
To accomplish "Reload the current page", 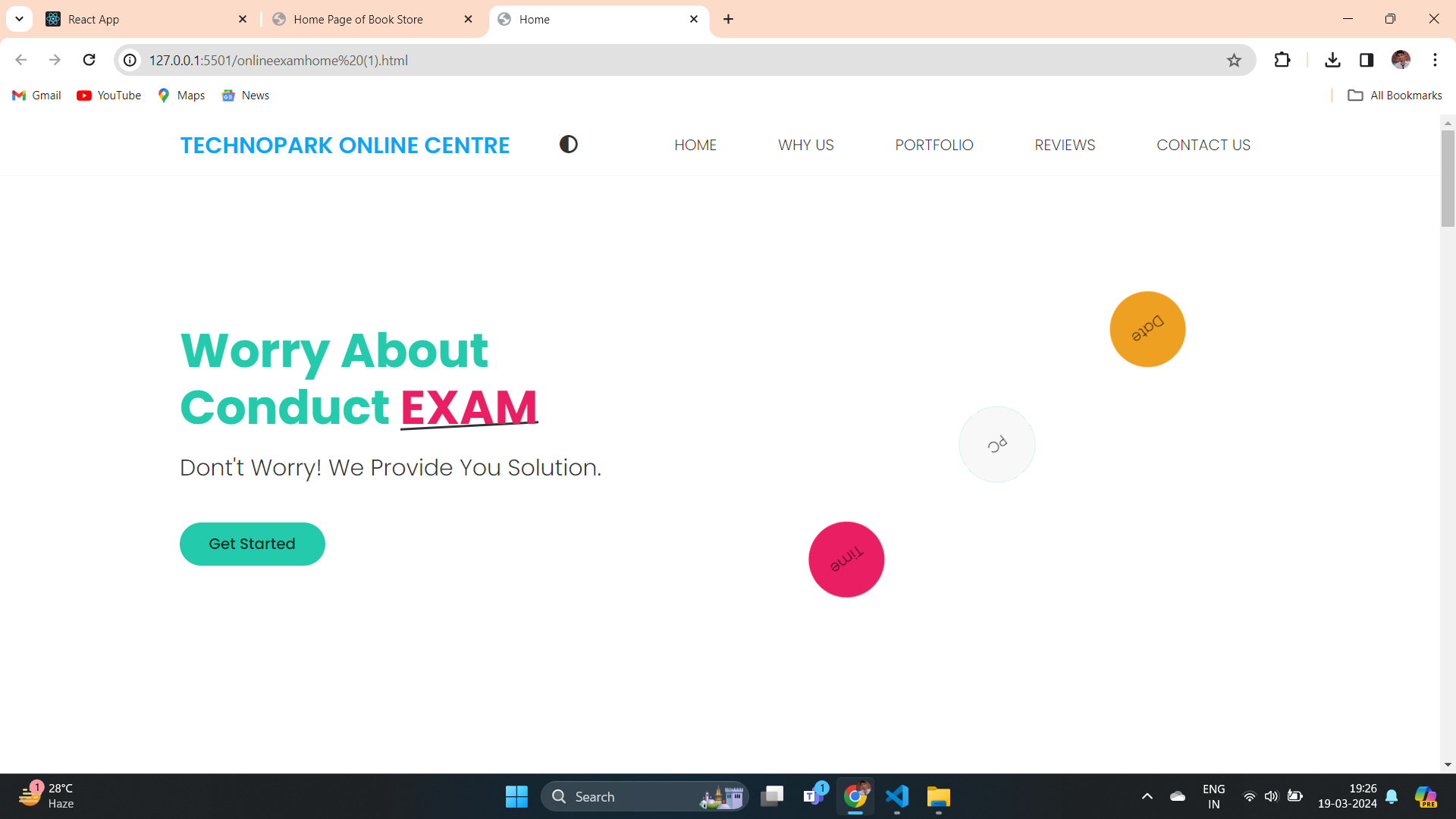I will 89,60.
